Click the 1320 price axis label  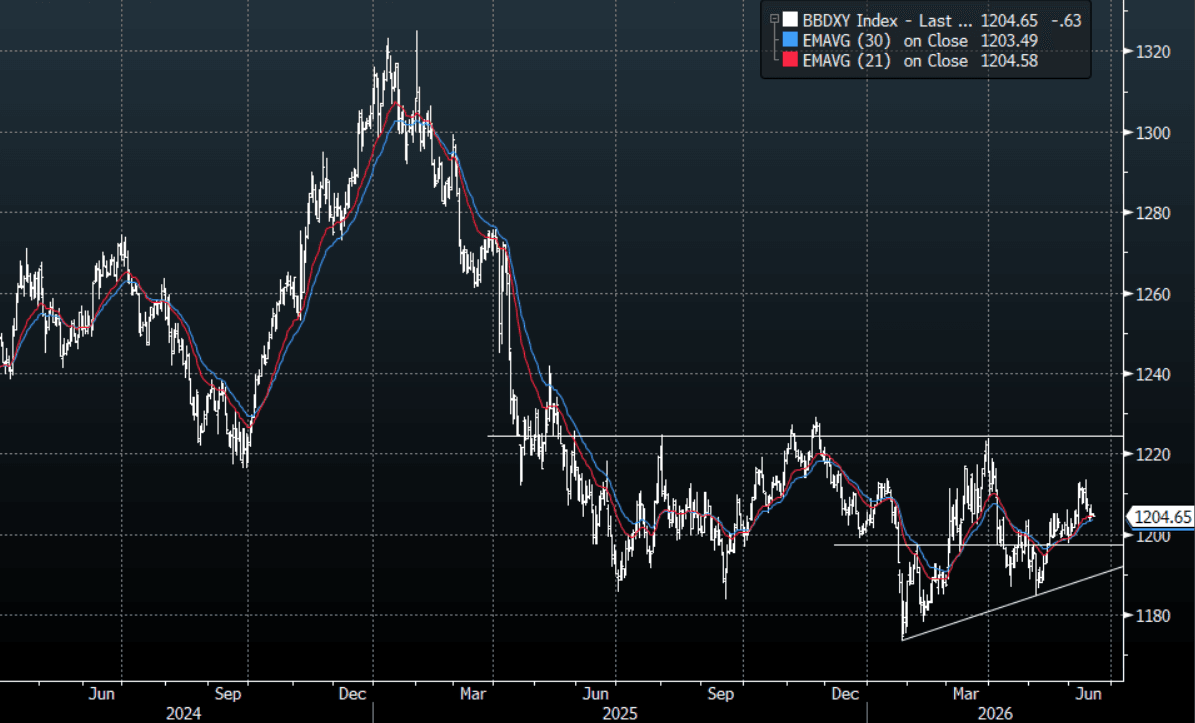(x=1154, y=52)
